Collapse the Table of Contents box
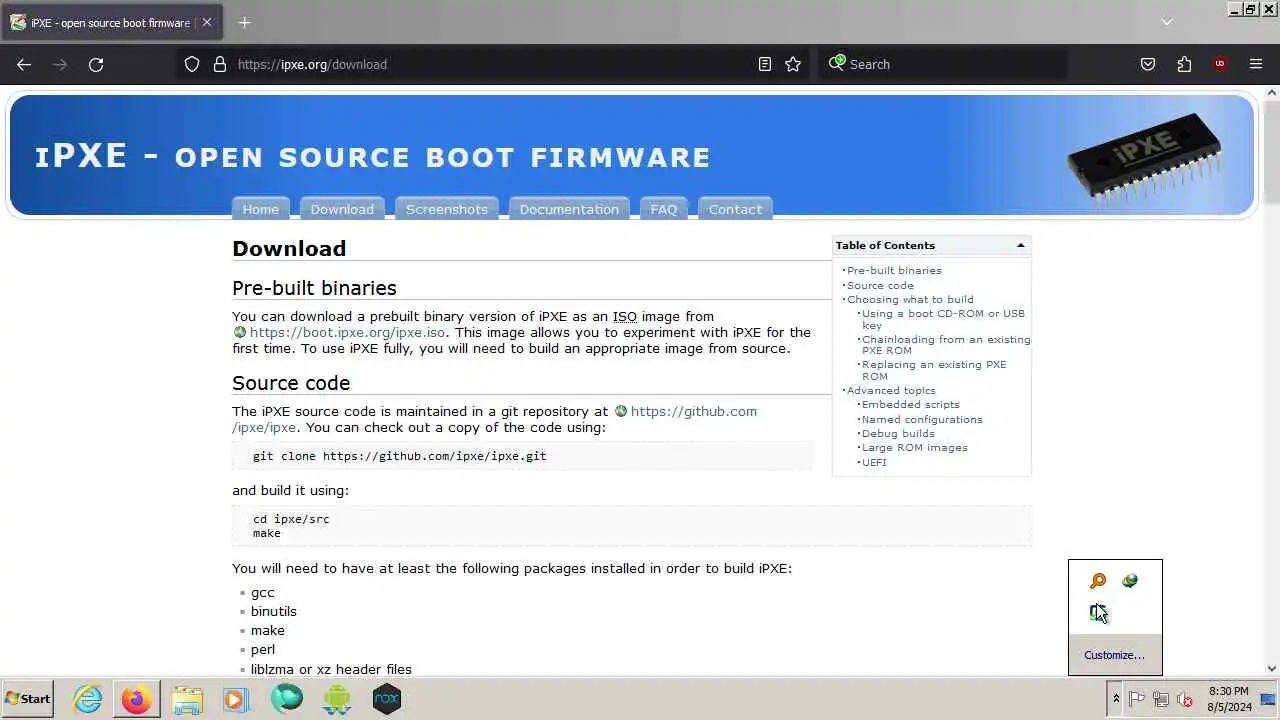Viewport: 1280px width, 720px height. (1020, 245)
